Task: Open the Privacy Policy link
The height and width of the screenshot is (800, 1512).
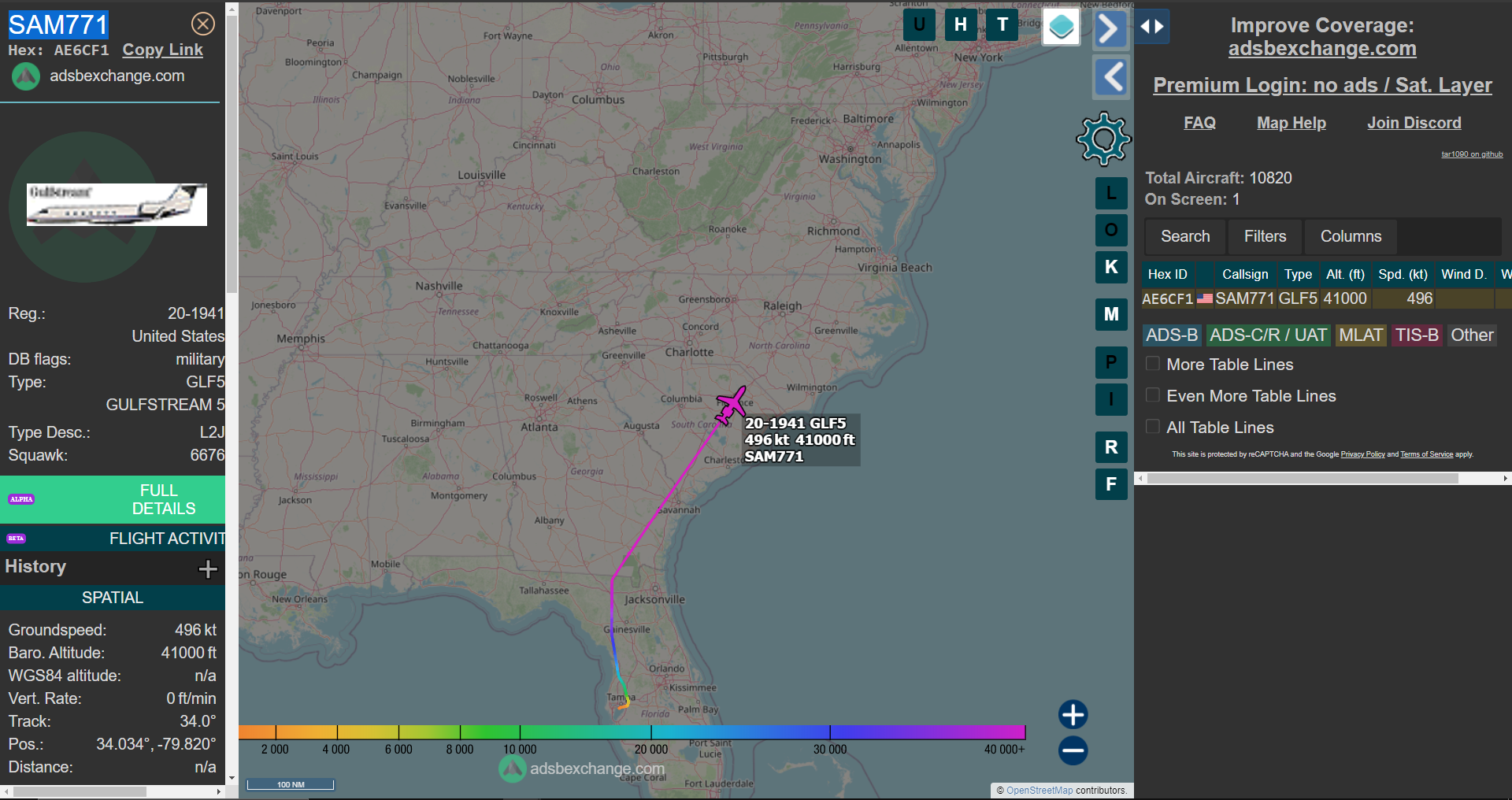Action: (1362, 454)
